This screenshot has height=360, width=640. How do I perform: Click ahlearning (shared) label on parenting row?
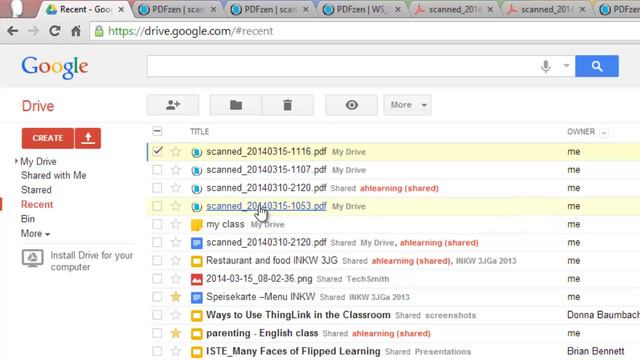391,333
